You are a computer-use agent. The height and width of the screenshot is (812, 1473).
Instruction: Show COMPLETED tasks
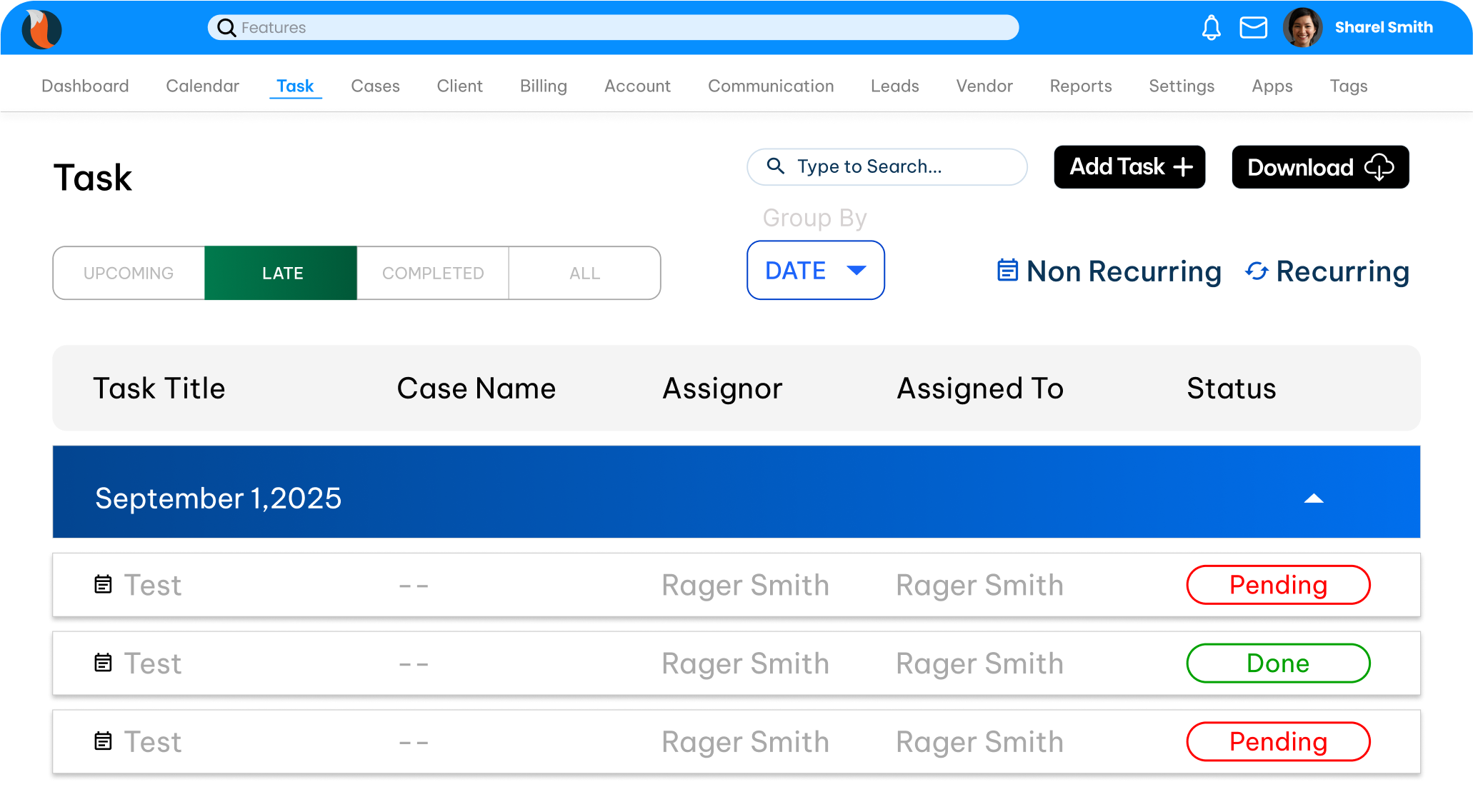click(433, 273)
